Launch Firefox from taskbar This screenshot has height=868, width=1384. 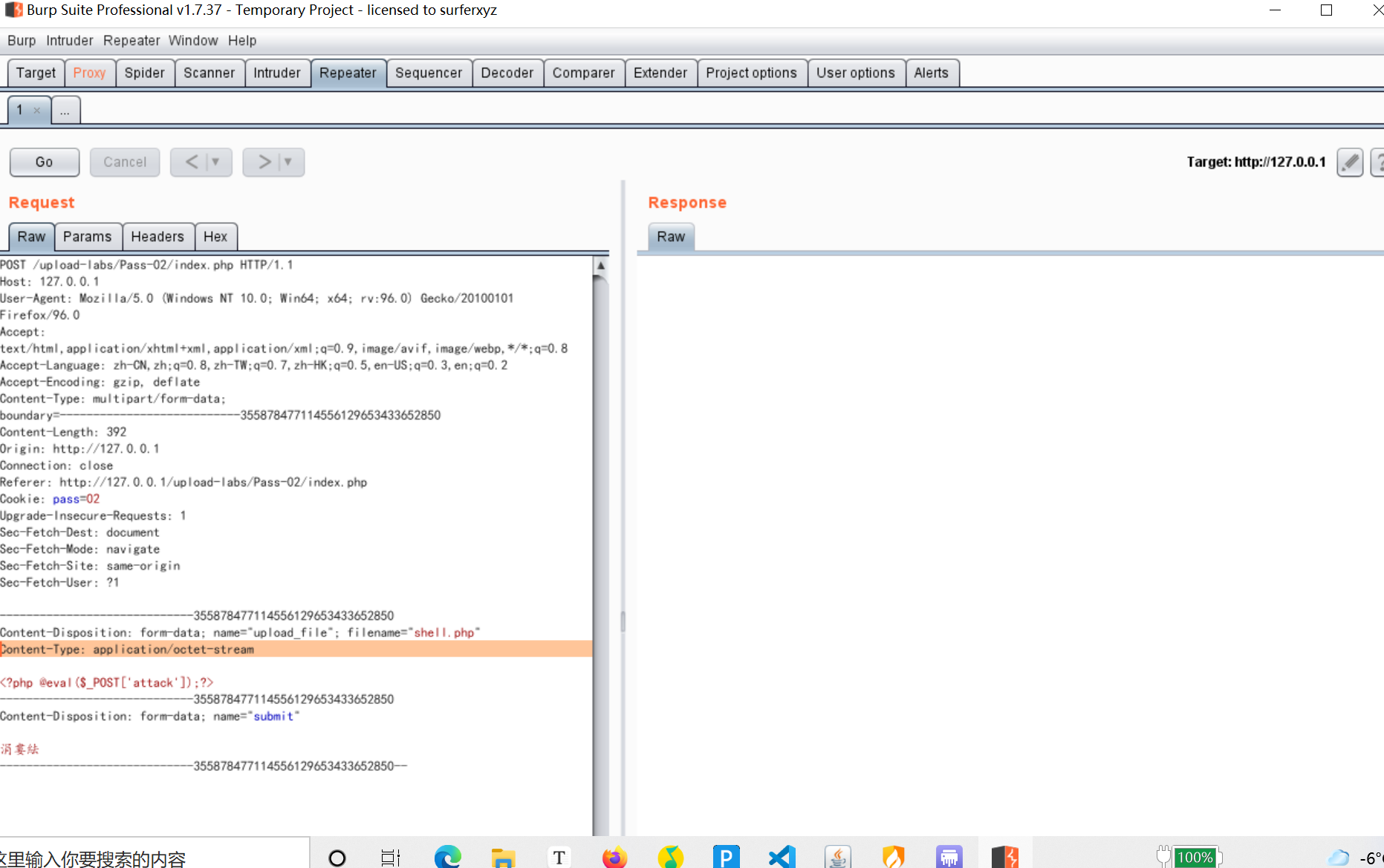tap(614, 858)
